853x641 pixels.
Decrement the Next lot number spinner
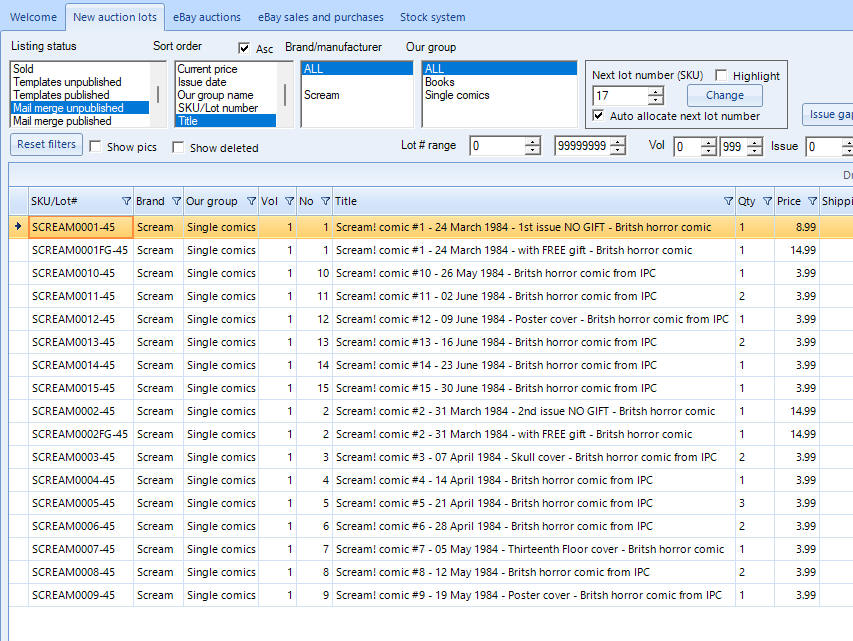[656, 100]
